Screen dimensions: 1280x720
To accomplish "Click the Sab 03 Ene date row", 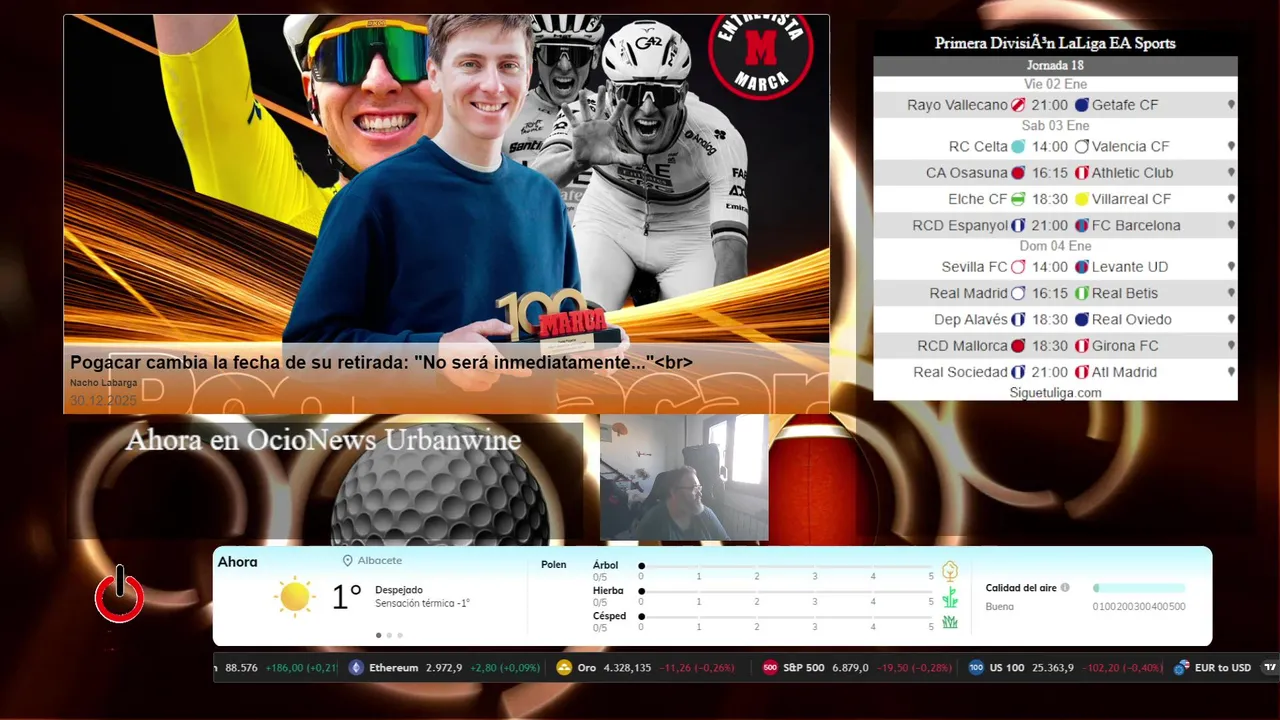I will point(1055,126).
